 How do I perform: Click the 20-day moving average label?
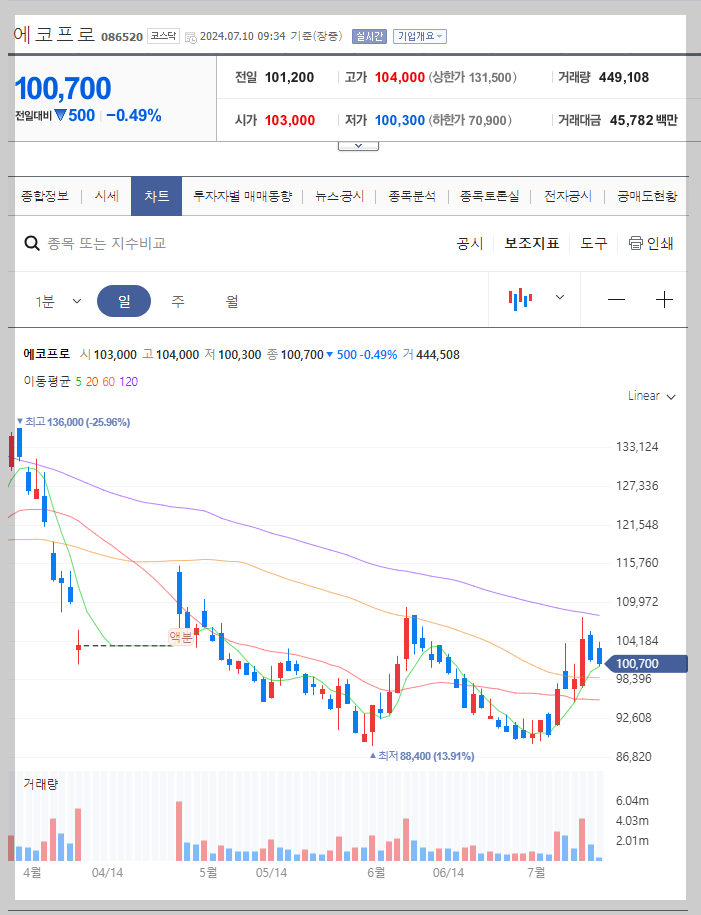point(92,382)
